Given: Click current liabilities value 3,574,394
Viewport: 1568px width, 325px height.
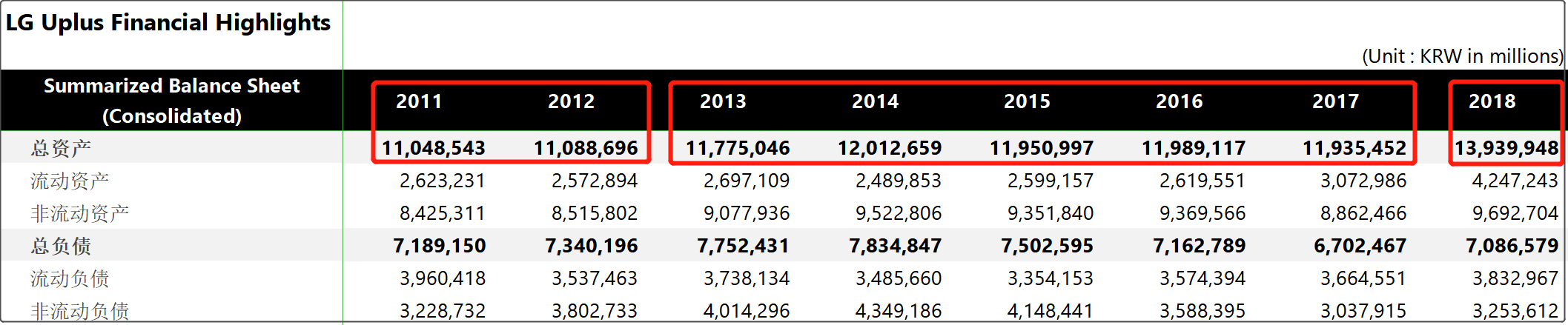Looking at the screenshot, I should [x=1203, y=278].
